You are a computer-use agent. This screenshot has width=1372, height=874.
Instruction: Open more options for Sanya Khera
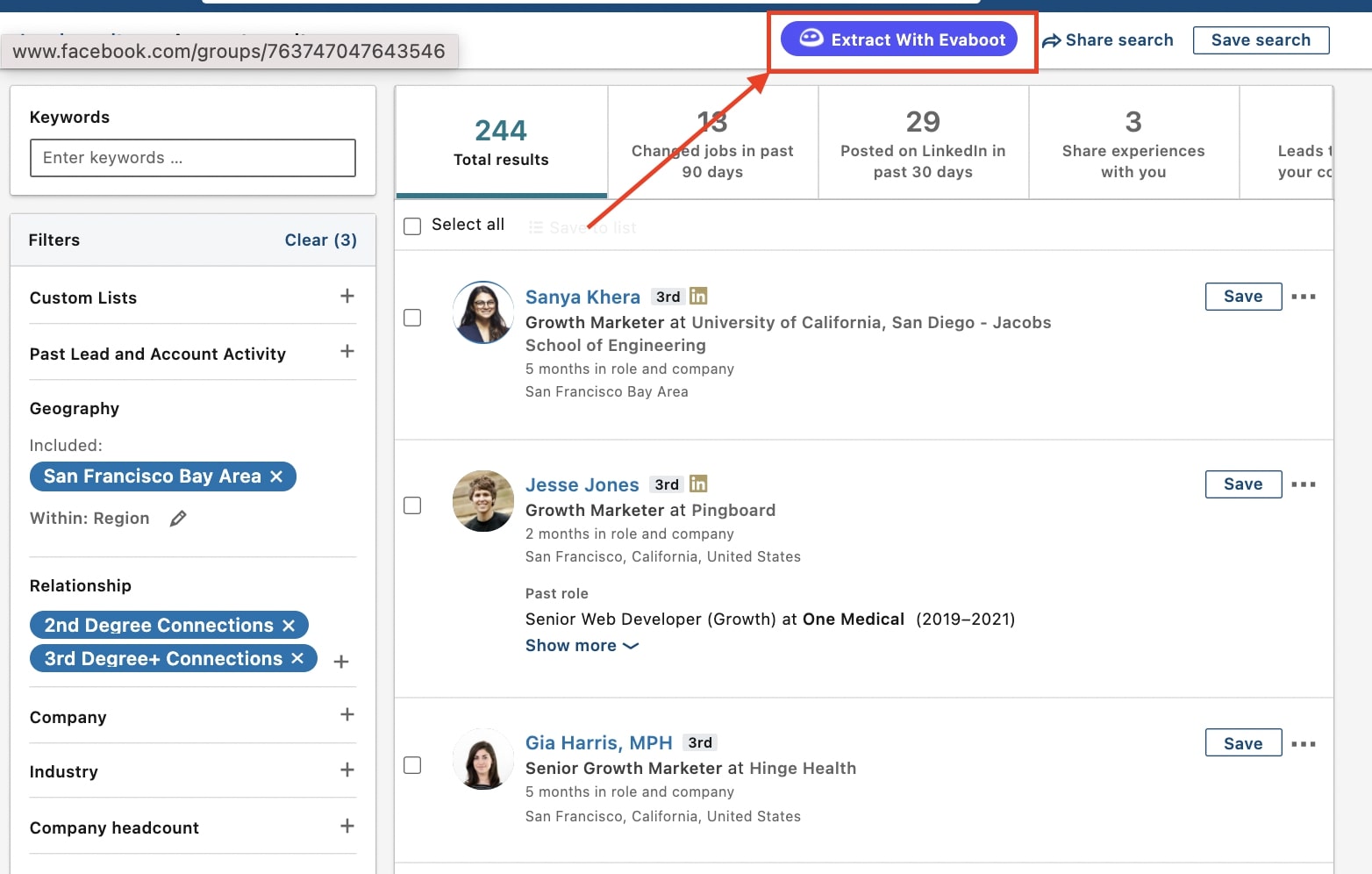point(1304,297)
